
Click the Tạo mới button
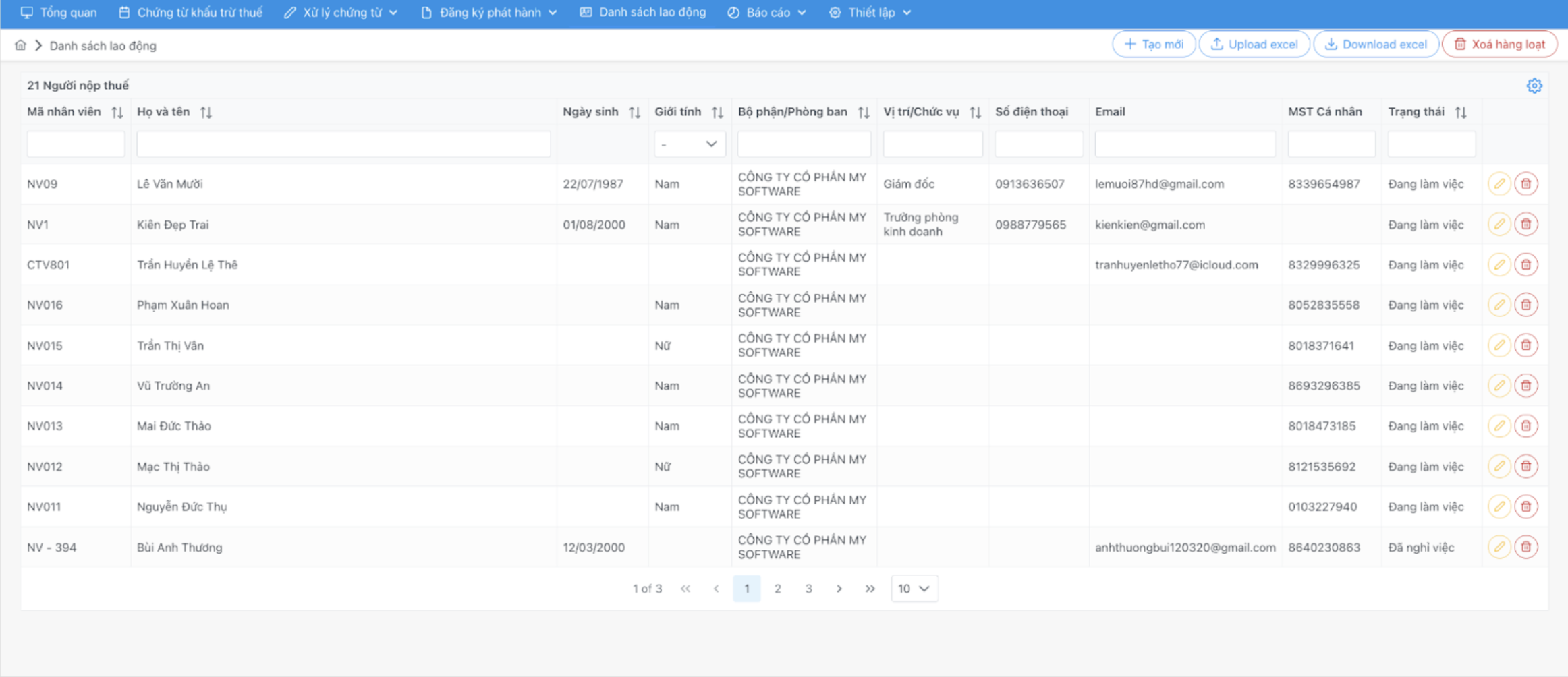tap(1153, 45)
